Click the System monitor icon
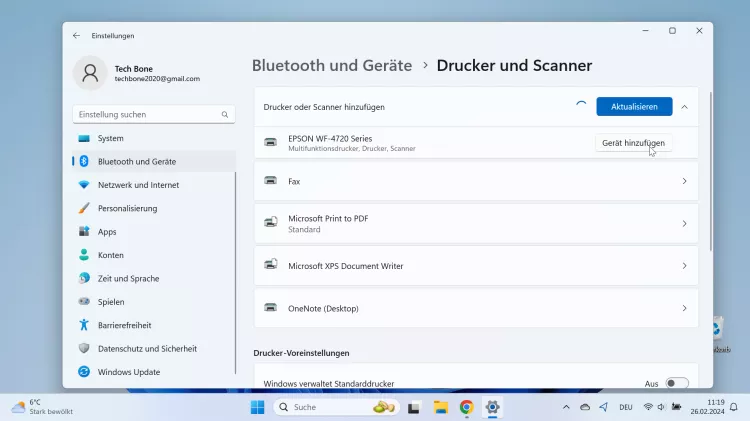750x421 pixels. click(x=84, y=138)
